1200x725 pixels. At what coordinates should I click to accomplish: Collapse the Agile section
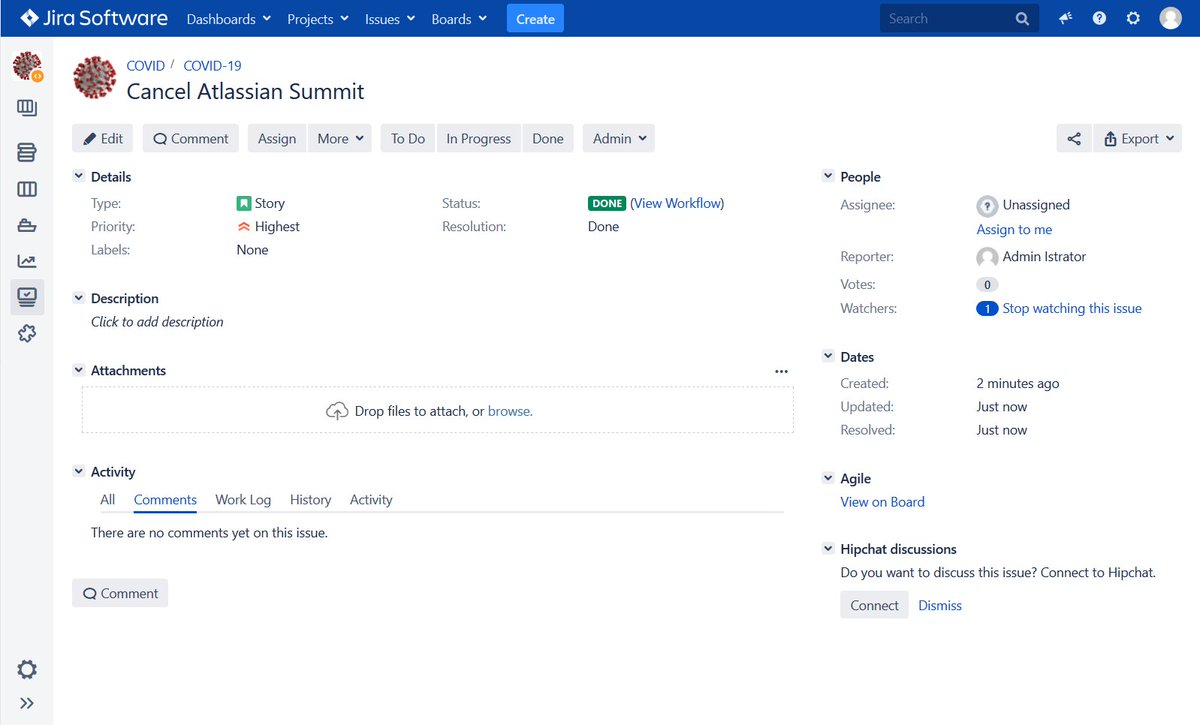click(828, 478)
